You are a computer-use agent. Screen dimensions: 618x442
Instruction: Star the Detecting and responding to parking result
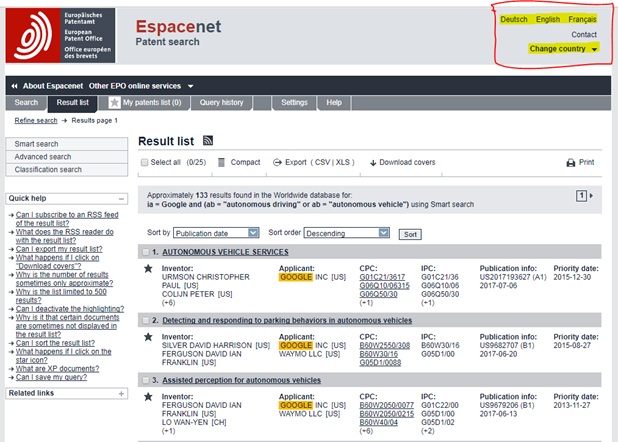point(148,337)
